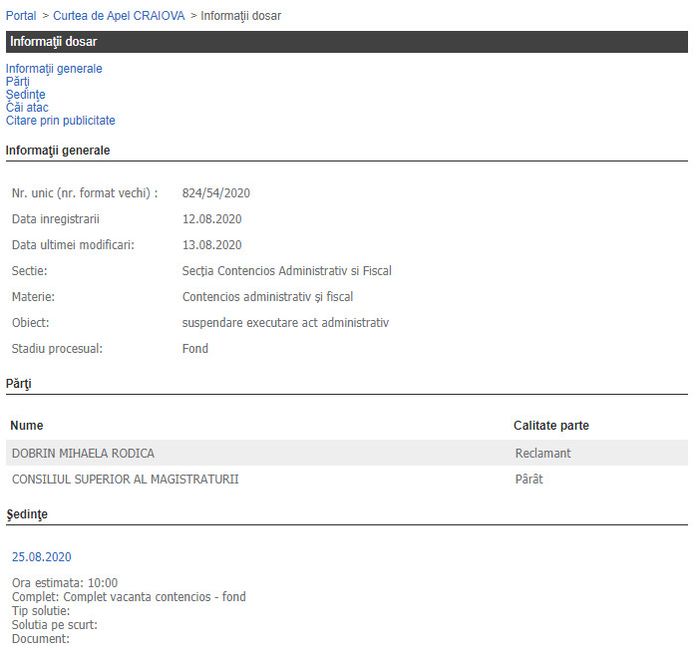Jump to Informaţii generale anchor link

(54, 69)
